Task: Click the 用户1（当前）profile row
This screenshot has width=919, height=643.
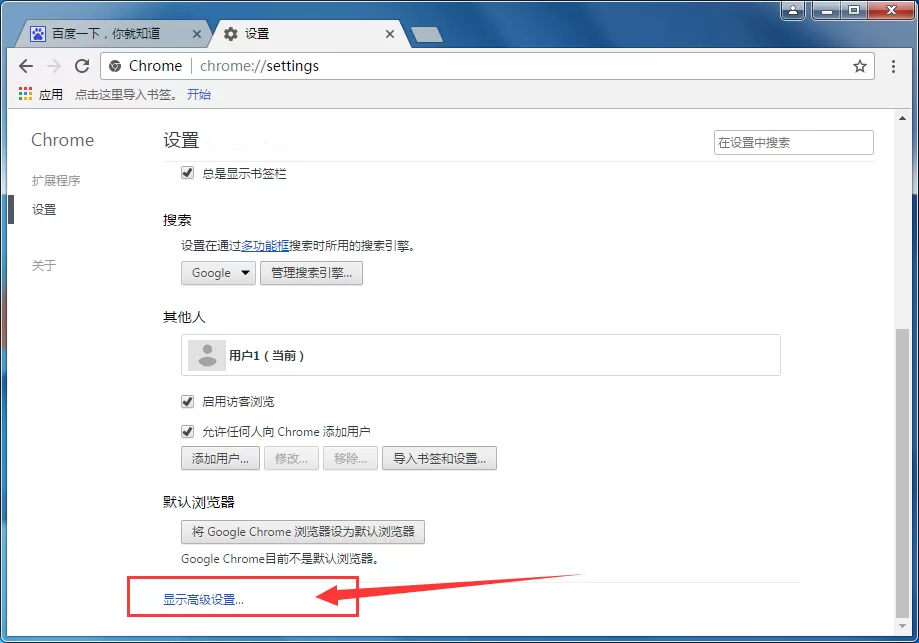Action: [481, 355]
